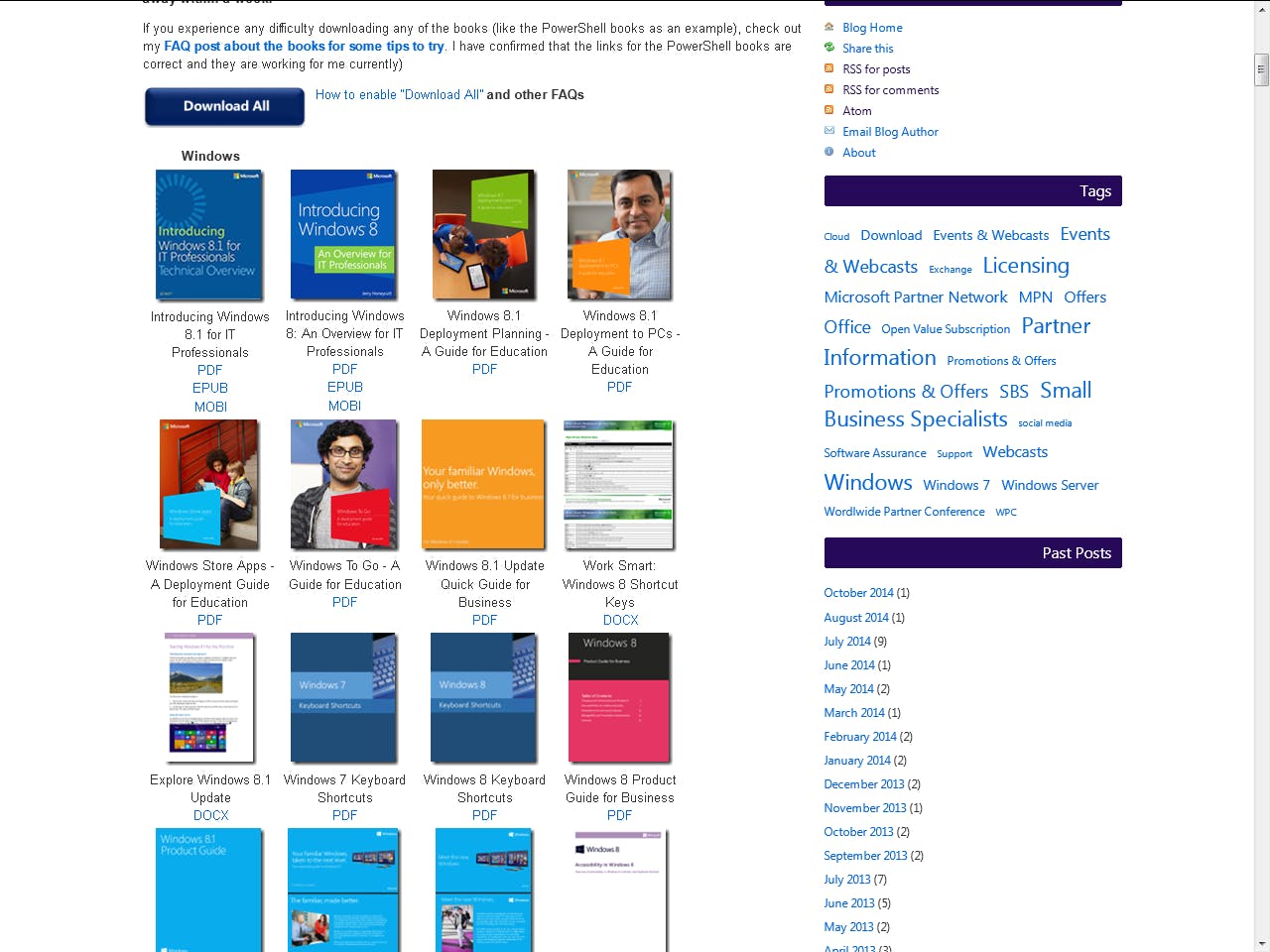Download PDF of Windows 7 Keyboard Shortcuts
Viewport: 1270px width, 952px height.
[344, 816]
